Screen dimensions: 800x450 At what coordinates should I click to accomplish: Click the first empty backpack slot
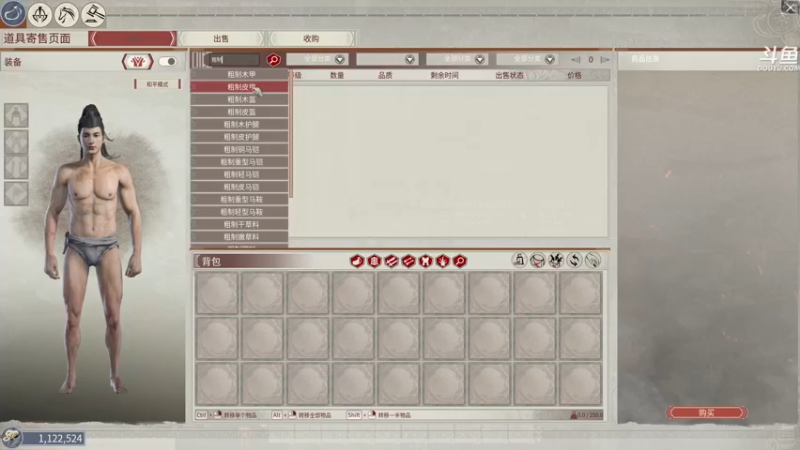coord(217,293)
